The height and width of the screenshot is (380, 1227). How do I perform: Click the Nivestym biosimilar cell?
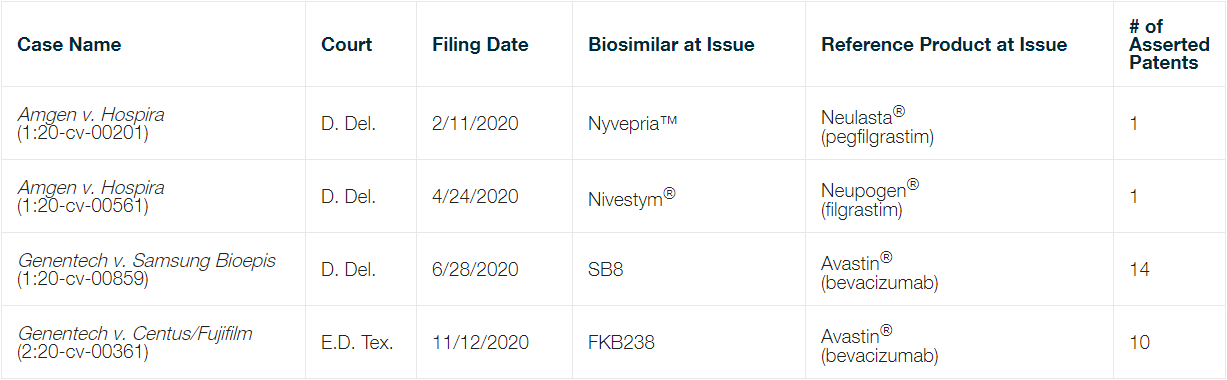click(632, 197)
